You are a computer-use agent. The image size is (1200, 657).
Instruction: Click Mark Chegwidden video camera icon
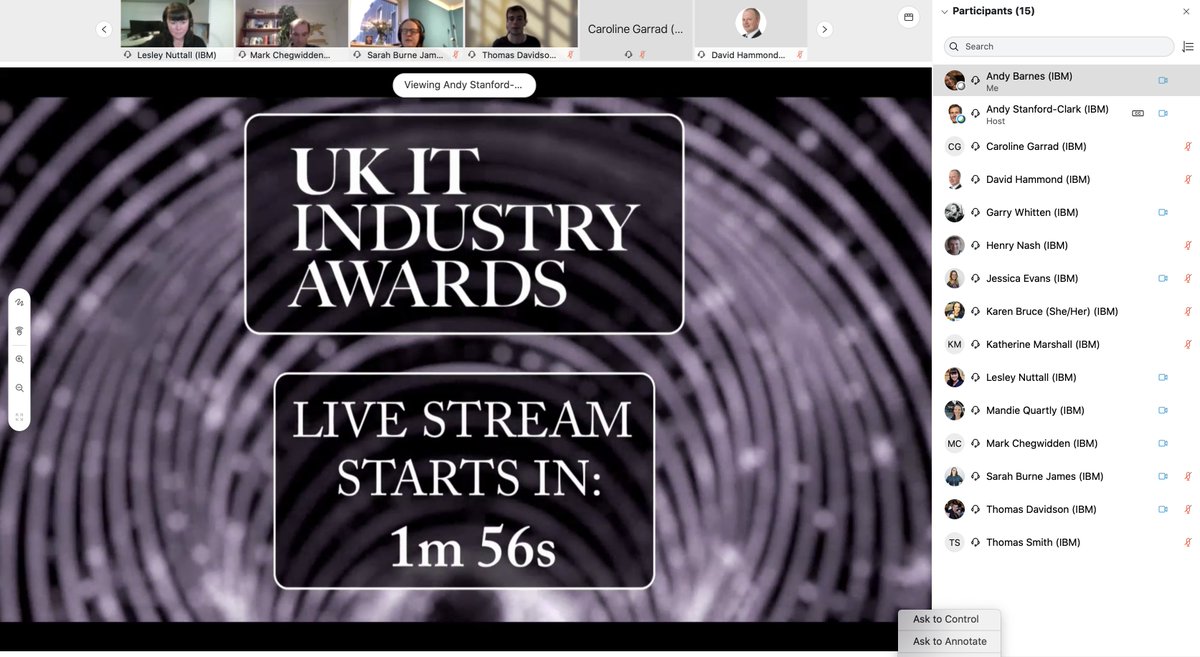[1163, 443]
